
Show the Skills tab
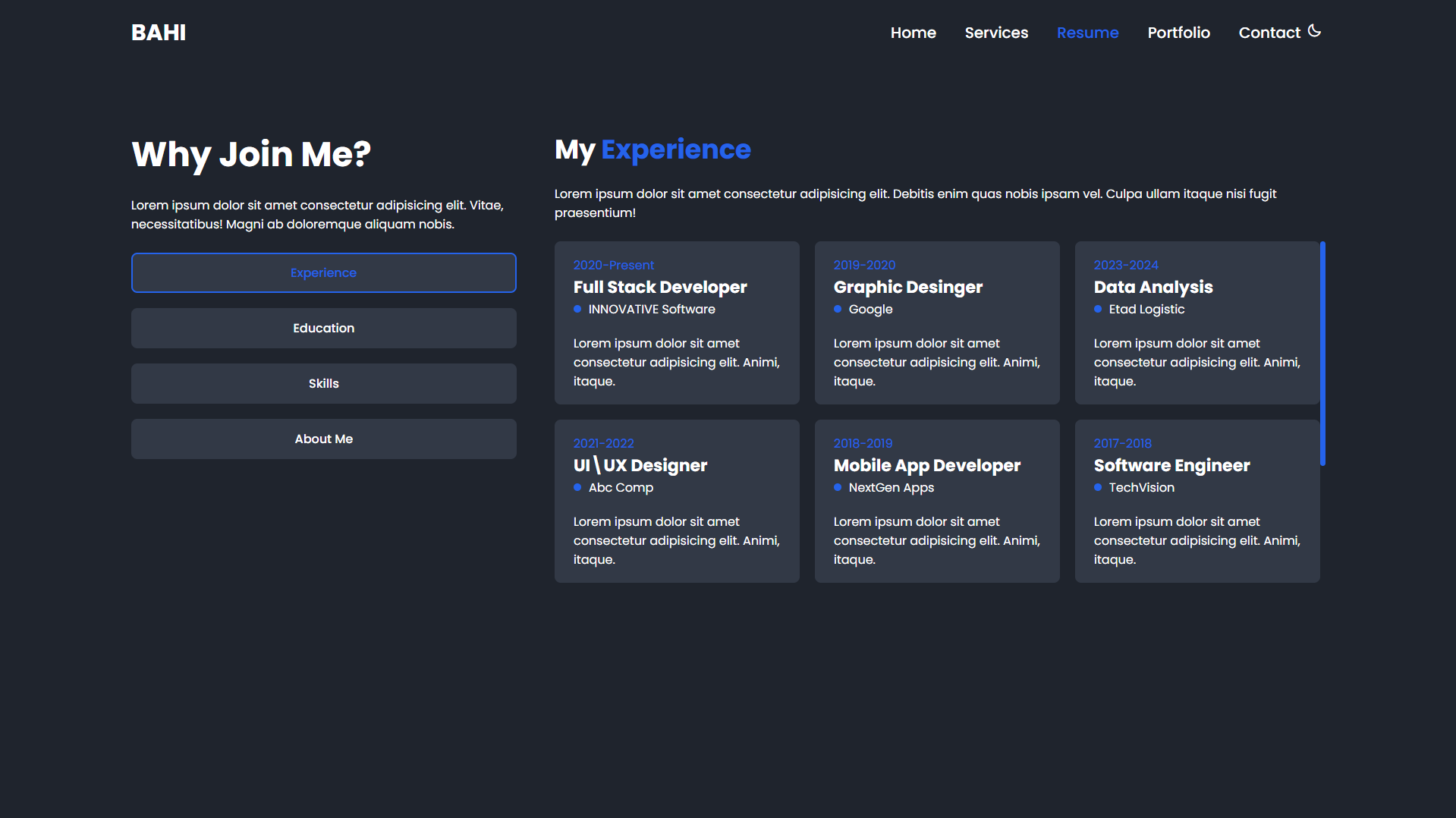tap(323, 383)
